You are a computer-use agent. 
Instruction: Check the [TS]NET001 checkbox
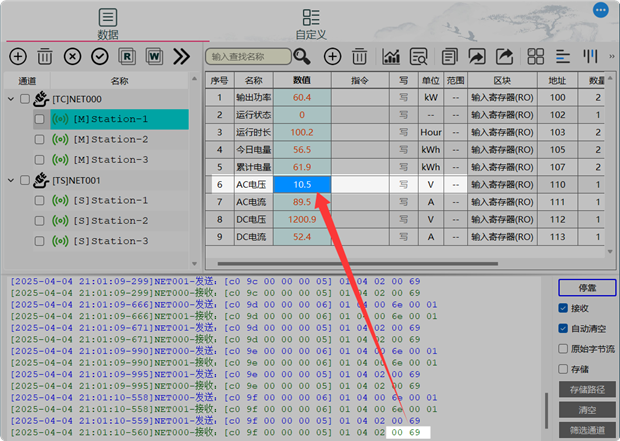[25, 180]
